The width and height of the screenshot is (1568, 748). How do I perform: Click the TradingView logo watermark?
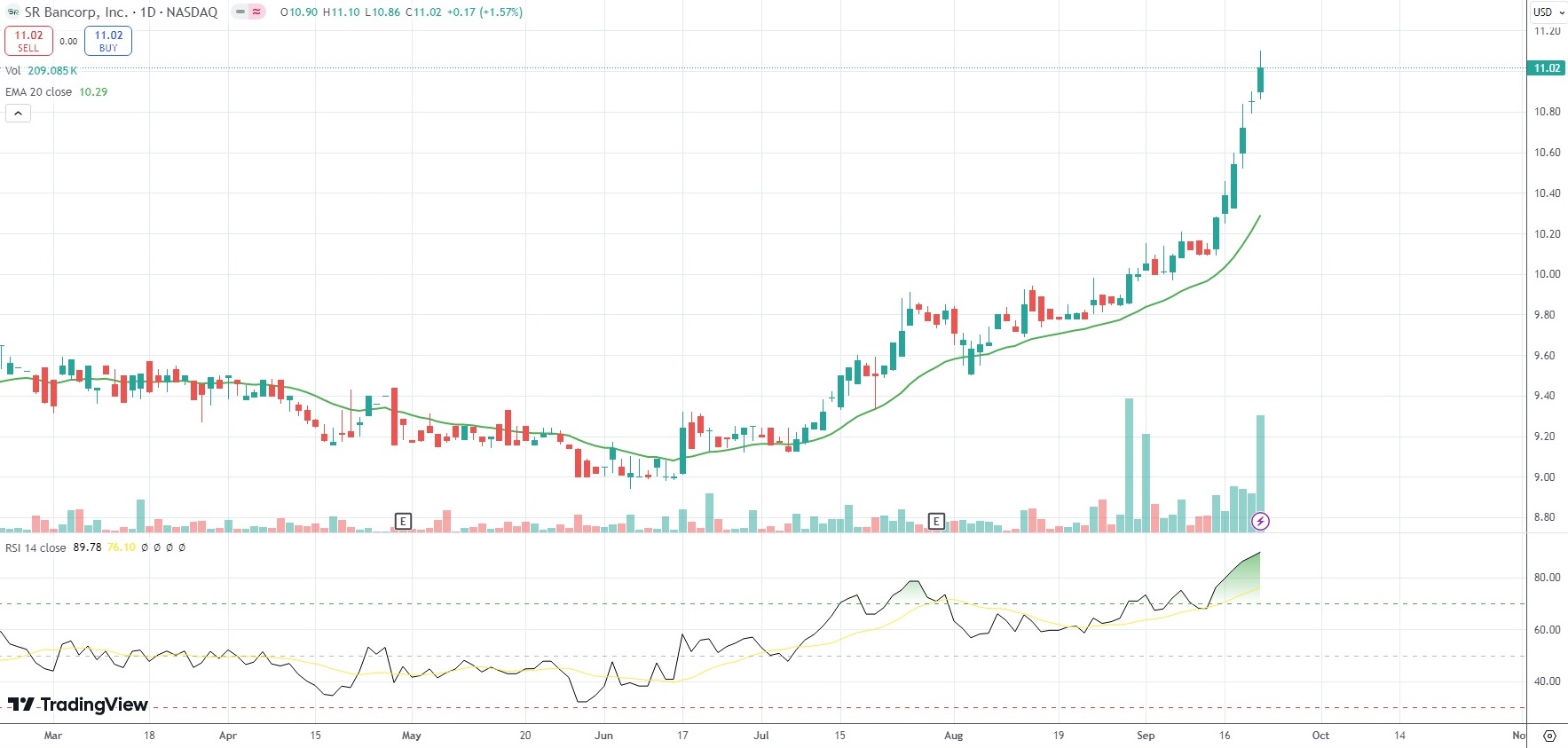78,705
